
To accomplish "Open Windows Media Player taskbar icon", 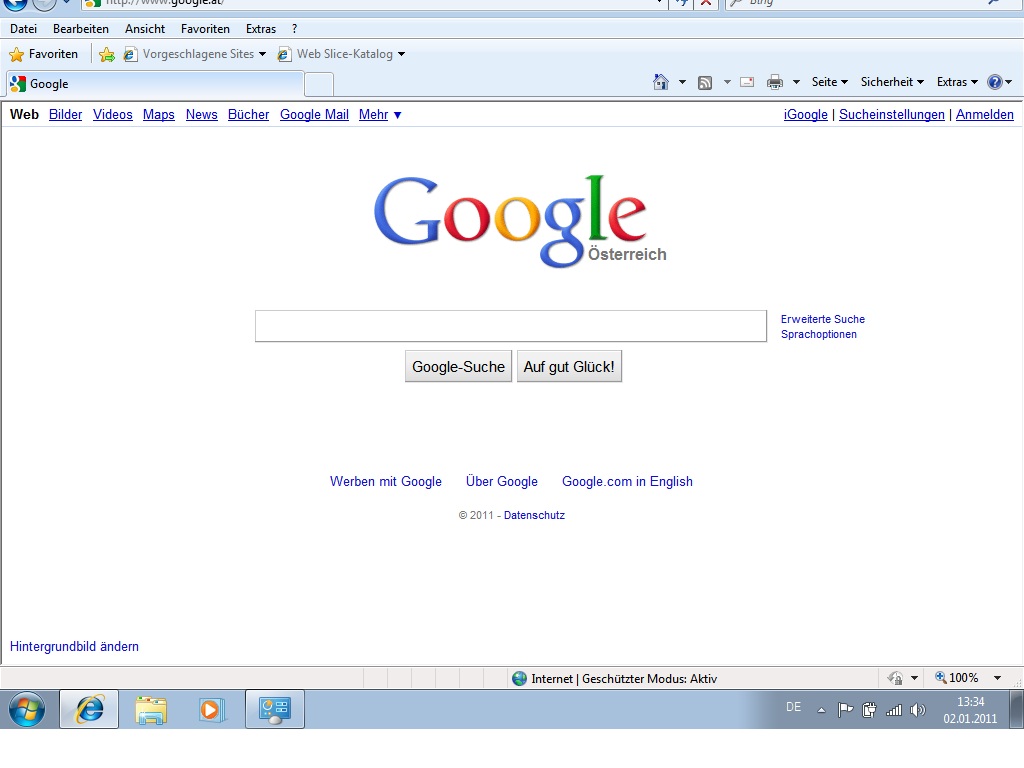I will [212, 709].
